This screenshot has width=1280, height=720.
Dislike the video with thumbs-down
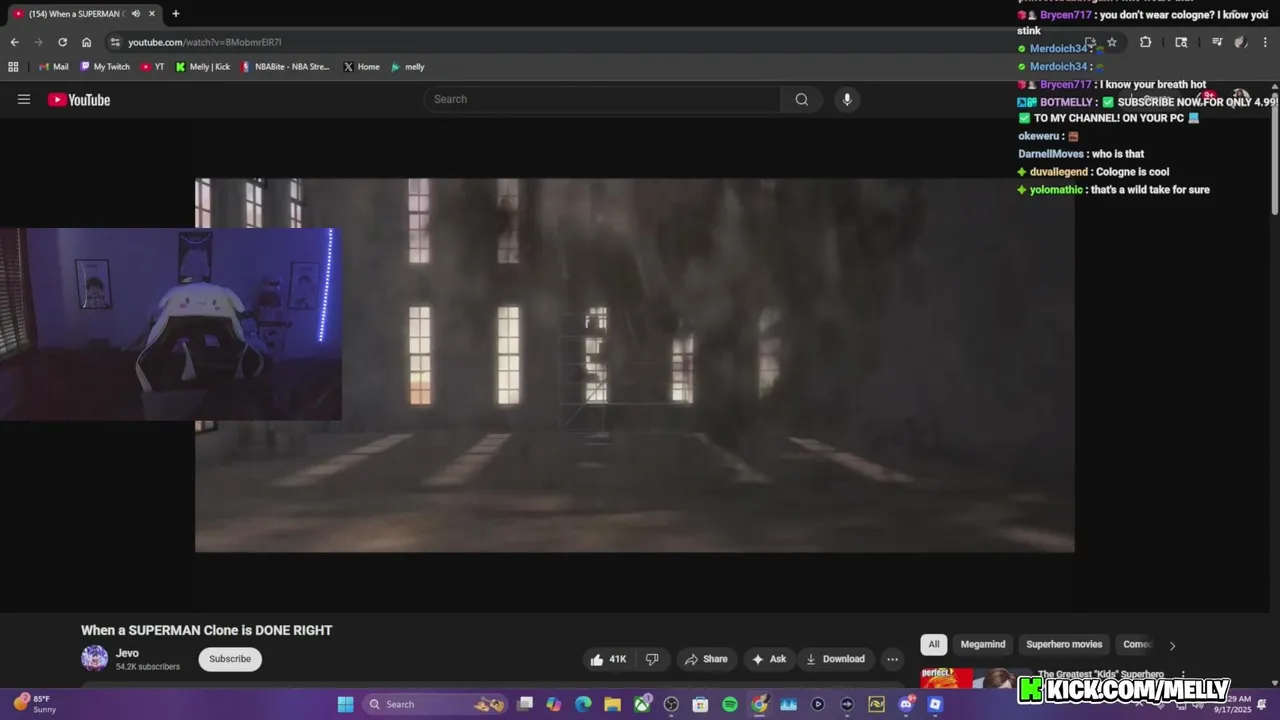652,659
